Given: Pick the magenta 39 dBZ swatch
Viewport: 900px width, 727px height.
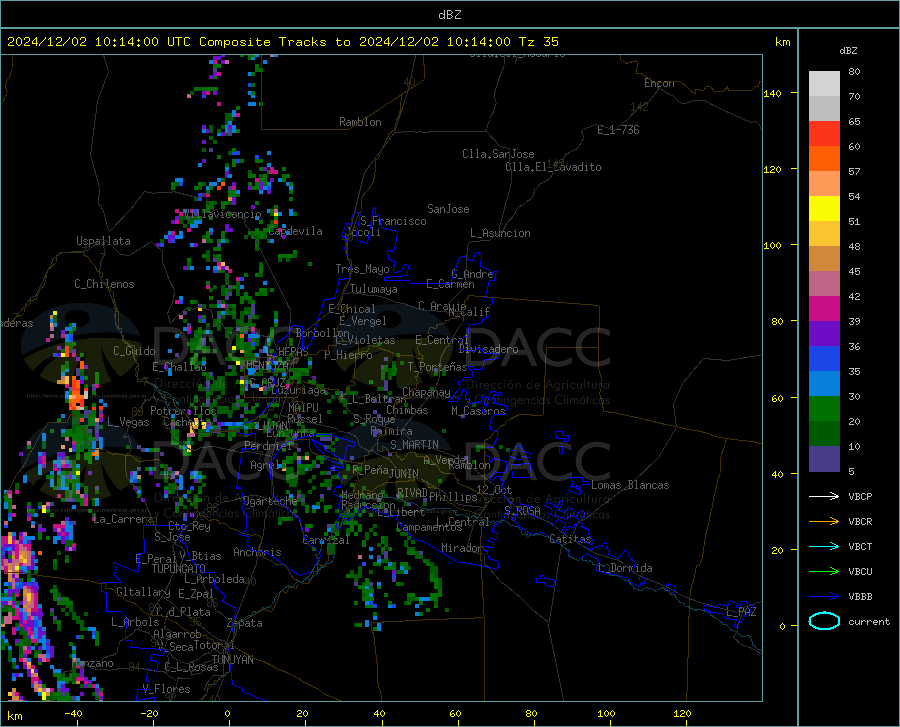Looking at the screenshot, I should [824, 309].
